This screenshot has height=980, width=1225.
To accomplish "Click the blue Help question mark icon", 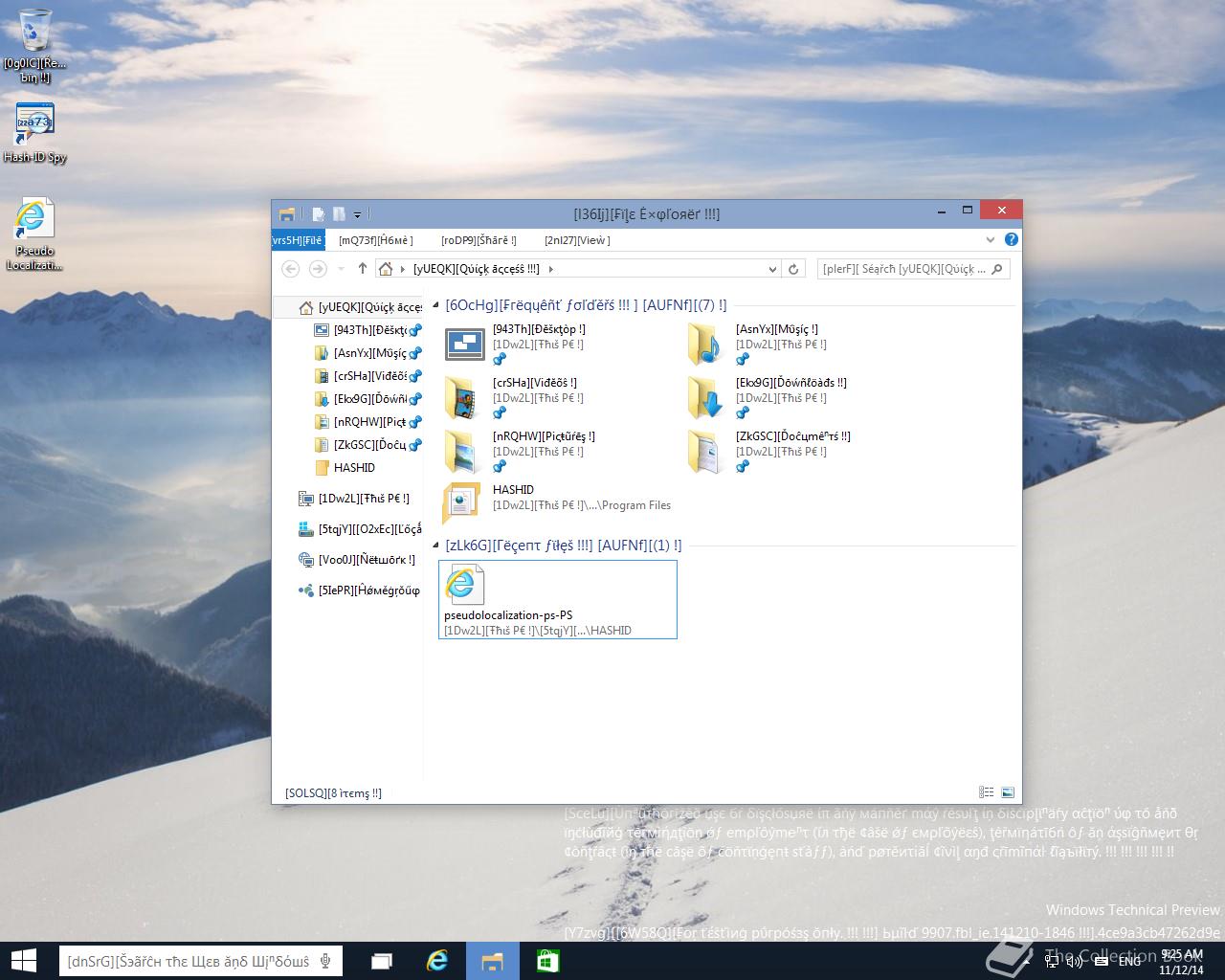I will 1012,239.
